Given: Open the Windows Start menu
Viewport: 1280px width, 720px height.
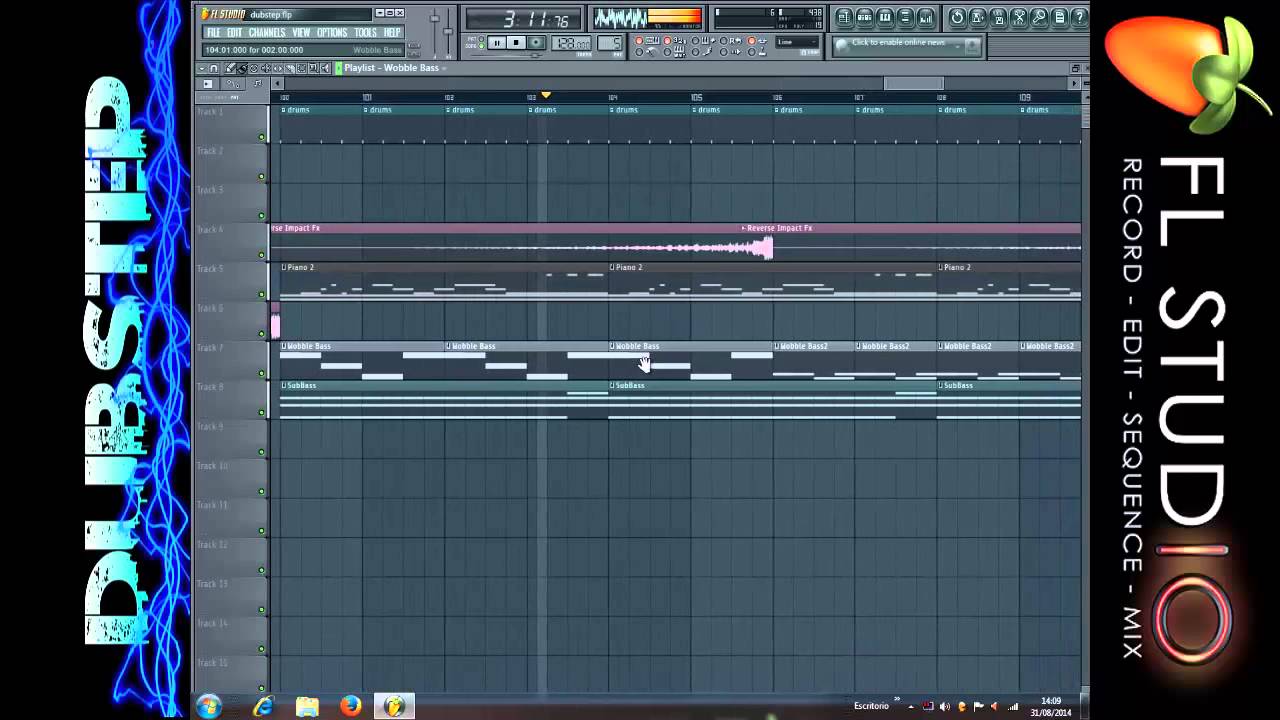Looking at the screenshot, I should [208, 706].
